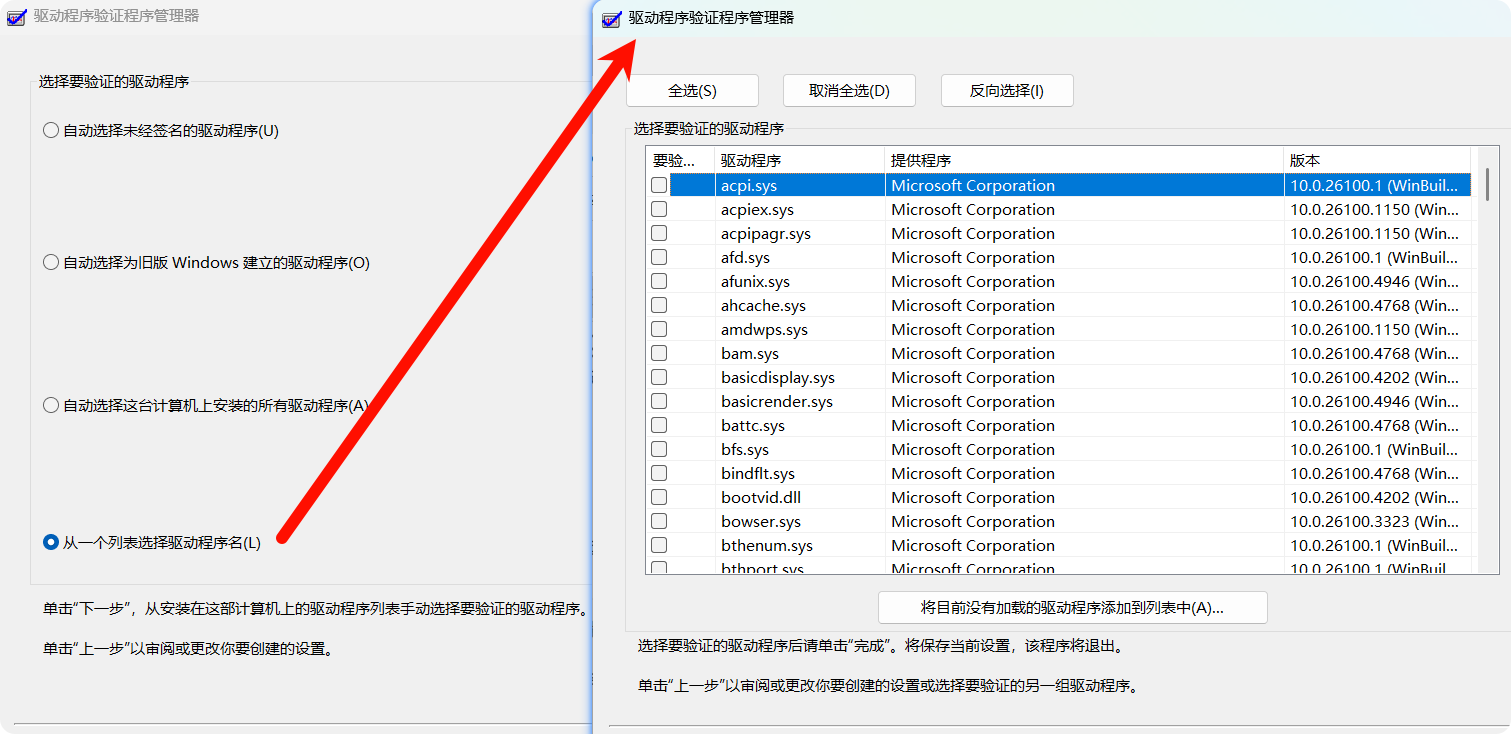Check the box for bam.sys
Screen dimensions: 1511x734
659,353
